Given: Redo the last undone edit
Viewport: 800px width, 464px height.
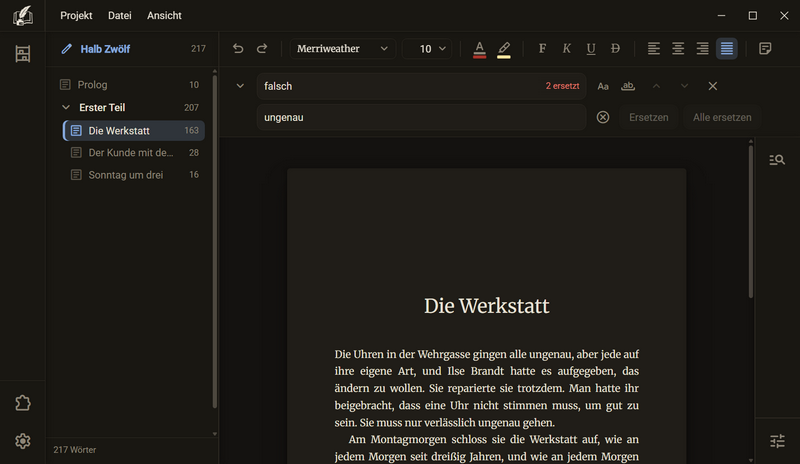Looking at the screenshot, I should click(x=262, y=48).
